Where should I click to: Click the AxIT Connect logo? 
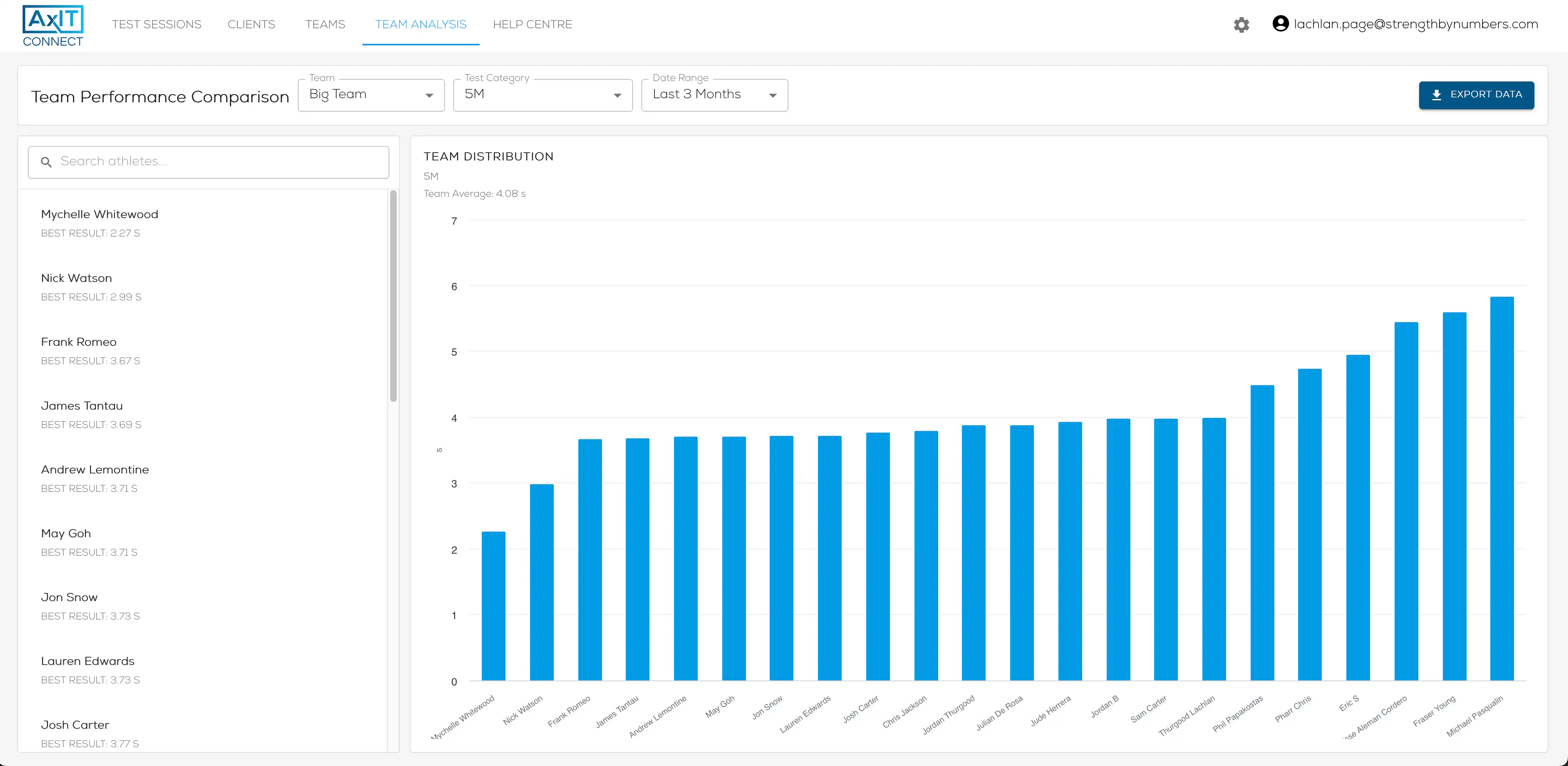pyautogui.click(x=52, y=25)
